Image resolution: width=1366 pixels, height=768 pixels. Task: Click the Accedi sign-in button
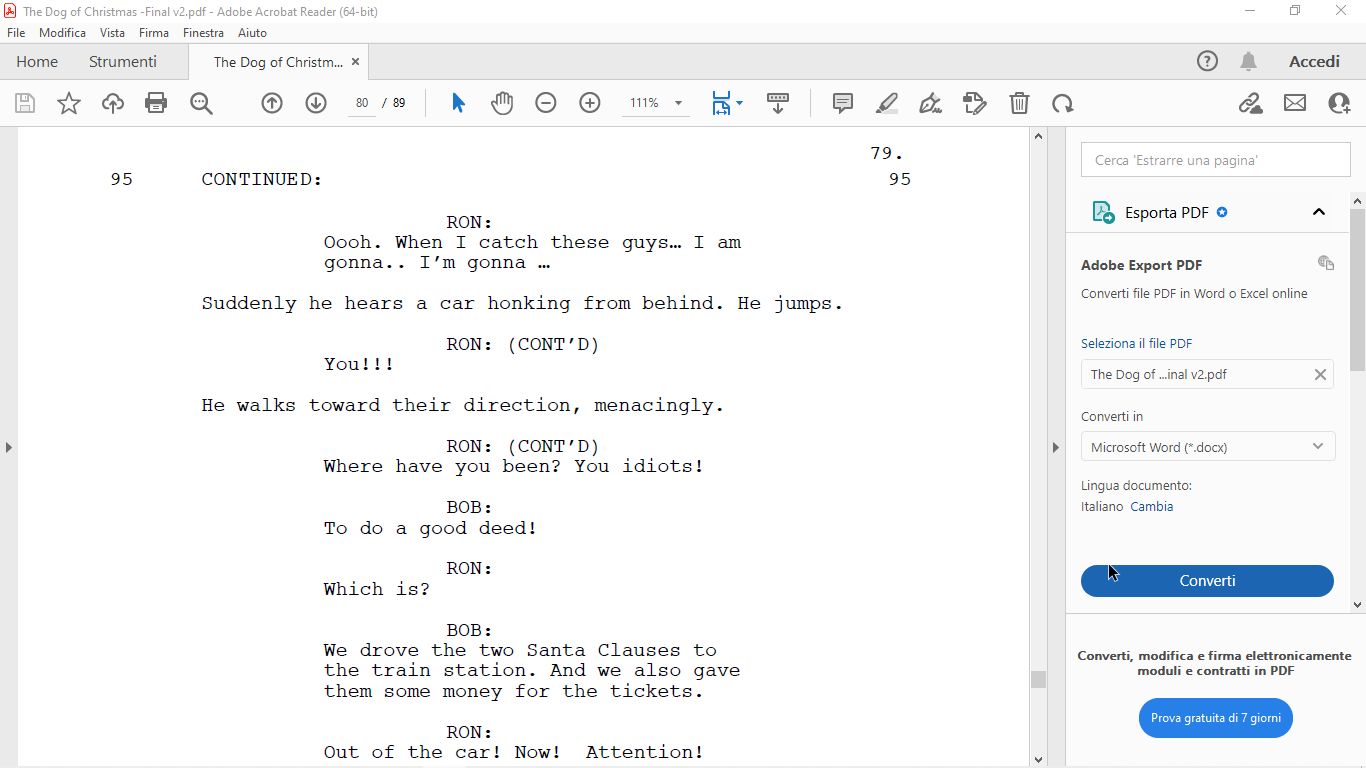tap(1314, 61)
